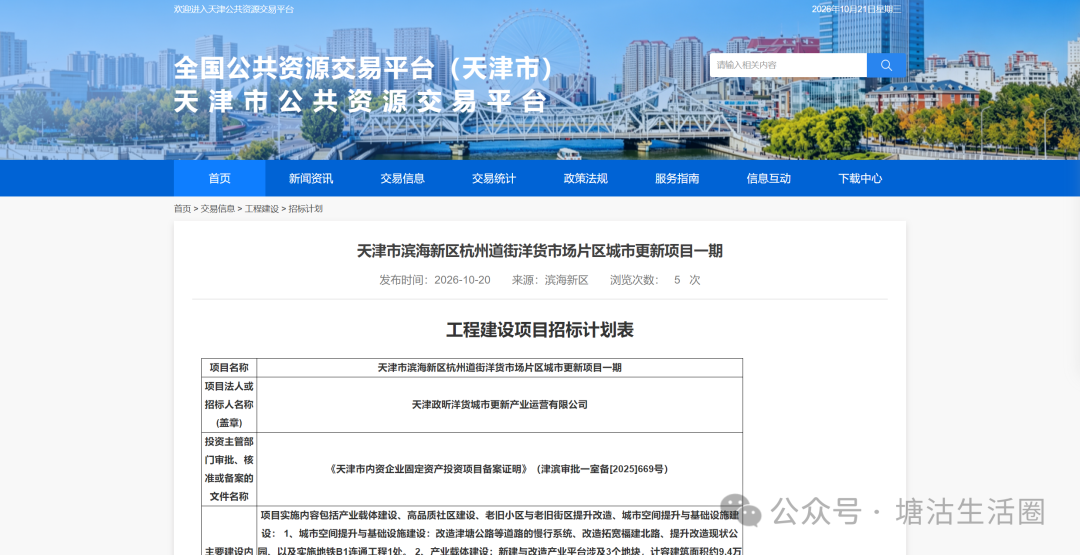The height and width of the screenshot is (555, 1080).
Task: Click the 首页 breadcrumb link
Action: (x=183, y=209)
